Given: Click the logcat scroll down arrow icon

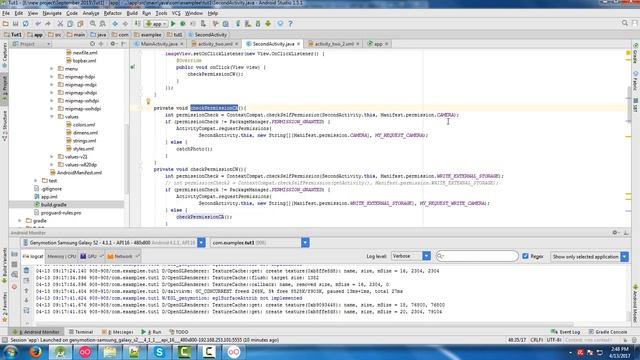Looking at the screenshot, I should [26, 300].
